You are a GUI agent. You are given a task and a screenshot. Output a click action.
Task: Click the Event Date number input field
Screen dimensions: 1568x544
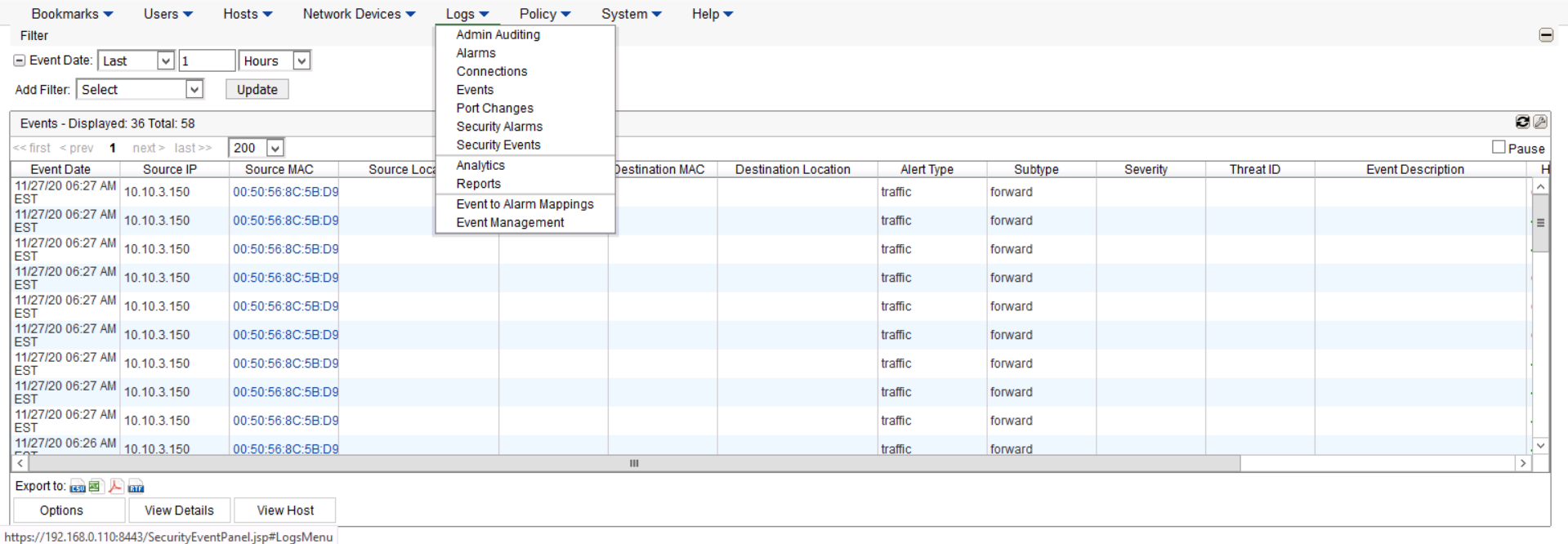(x=208, y=60)
